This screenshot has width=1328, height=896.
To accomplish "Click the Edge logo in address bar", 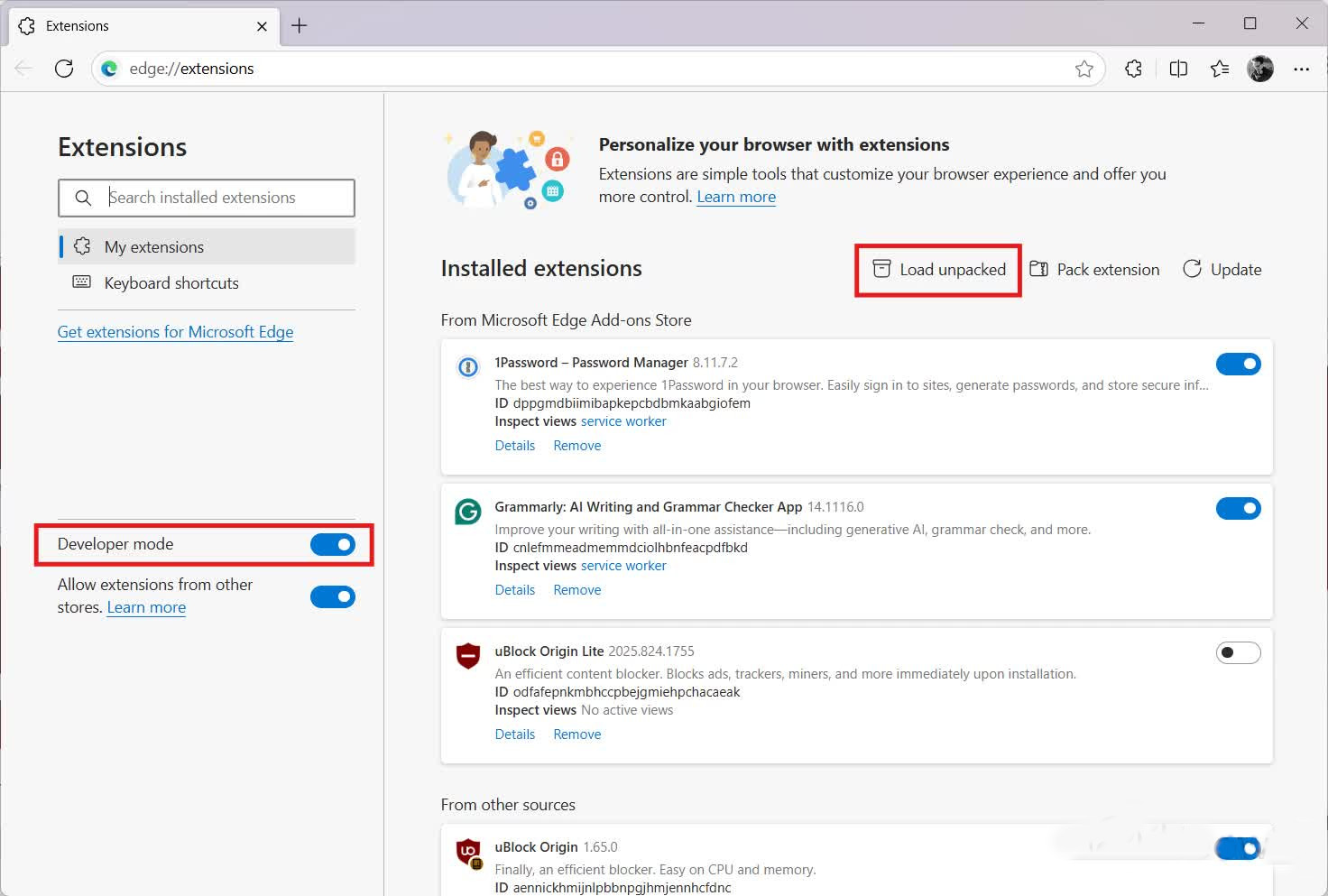I will click(x=109, y=69).
